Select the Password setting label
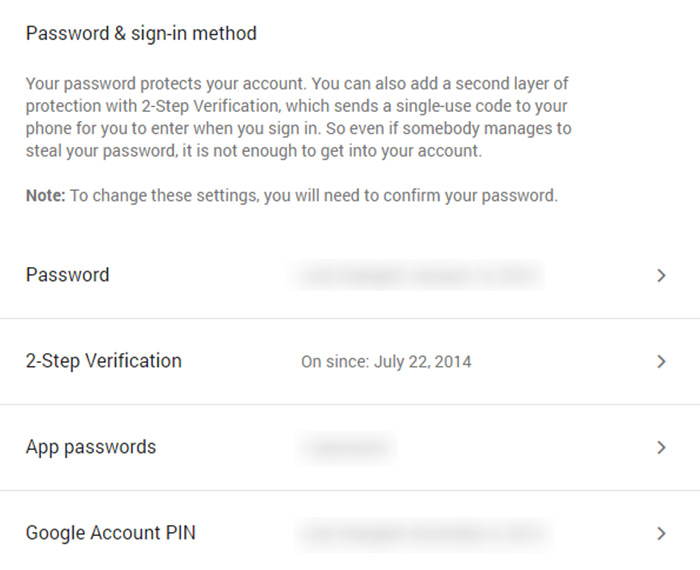 click(x=67, y=275)
